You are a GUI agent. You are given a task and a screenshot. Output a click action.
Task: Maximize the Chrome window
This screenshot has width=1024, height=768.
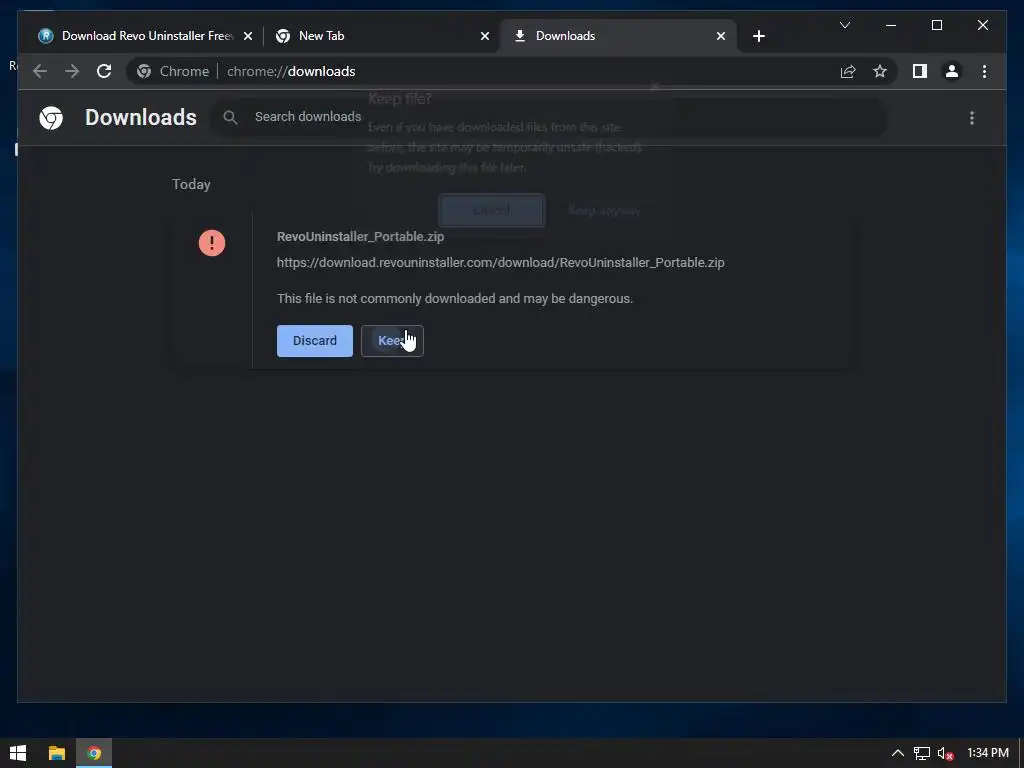(936, 25)
